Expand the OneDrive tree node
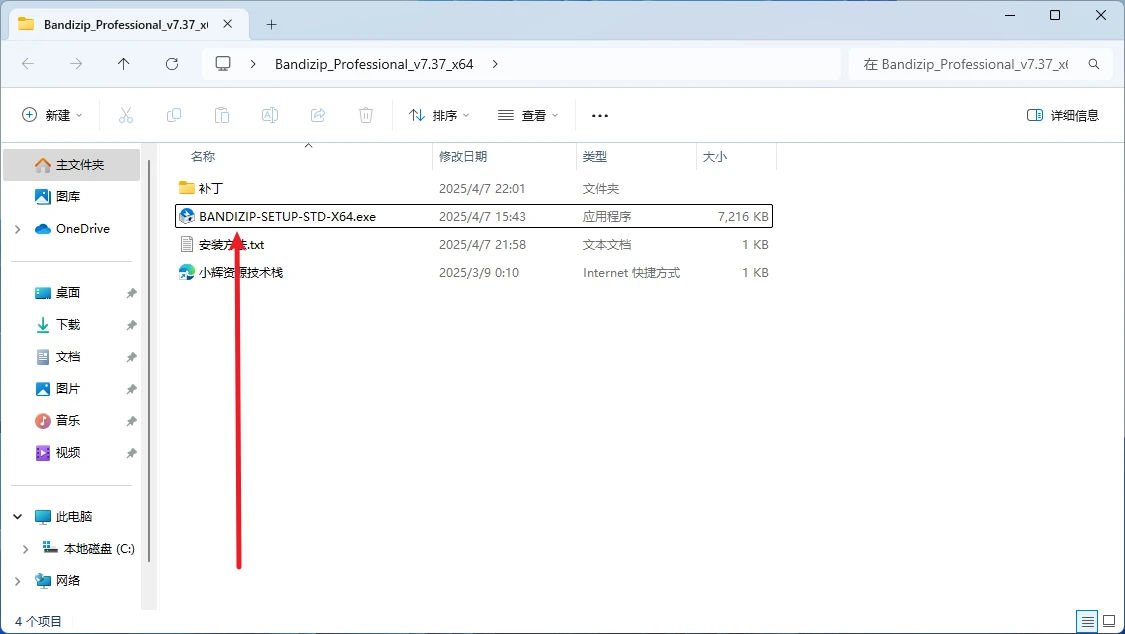The height and width of the screenshot is (634, 1125). click(x=17, y=229)
